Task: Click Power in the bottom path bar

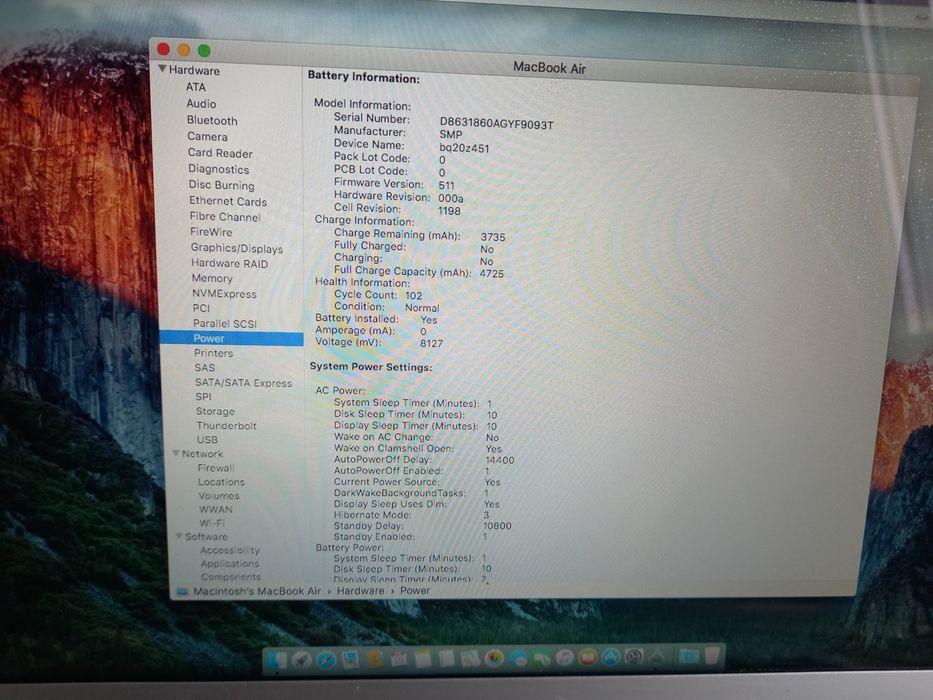Action: [x=415, y=590]
